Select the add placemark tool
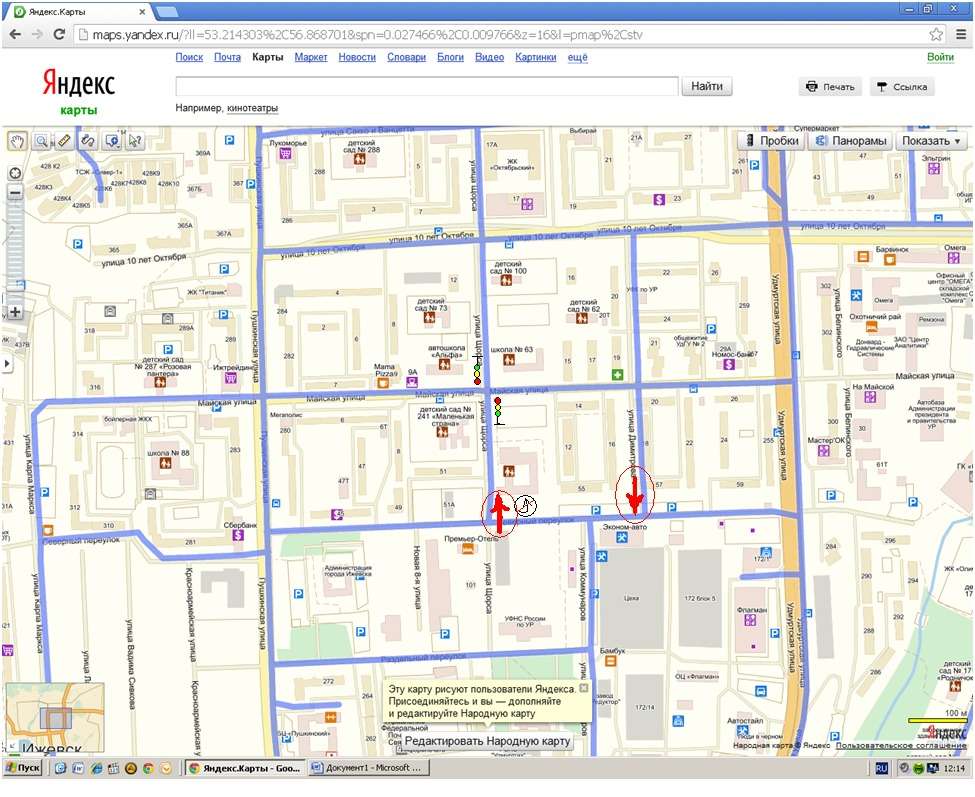The image size is (975, 797). click(111, 141)
